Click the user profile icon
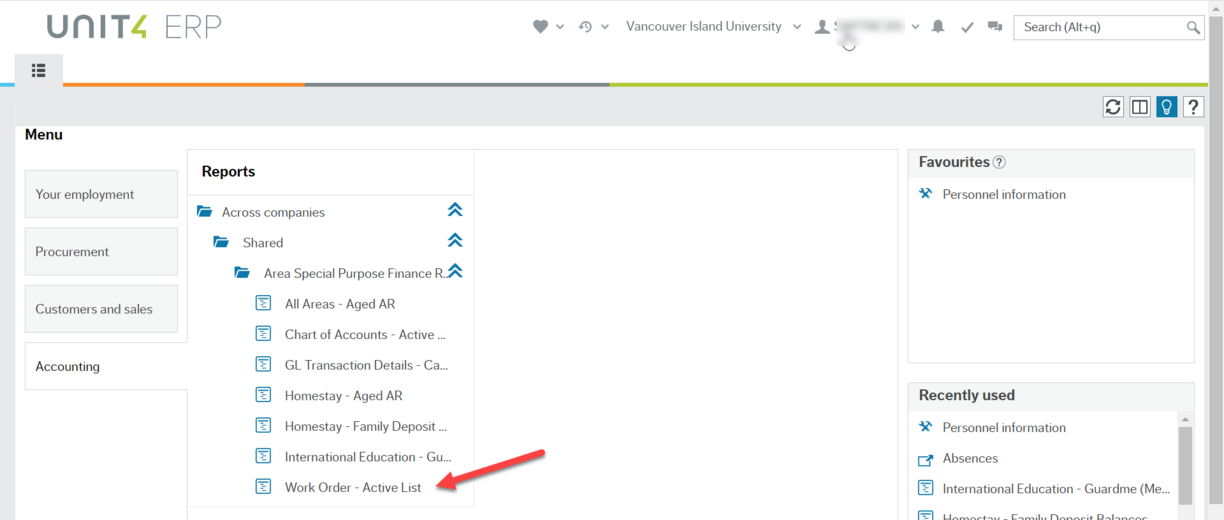Screen dimensions: 1224x520 (x=822, y=27)
